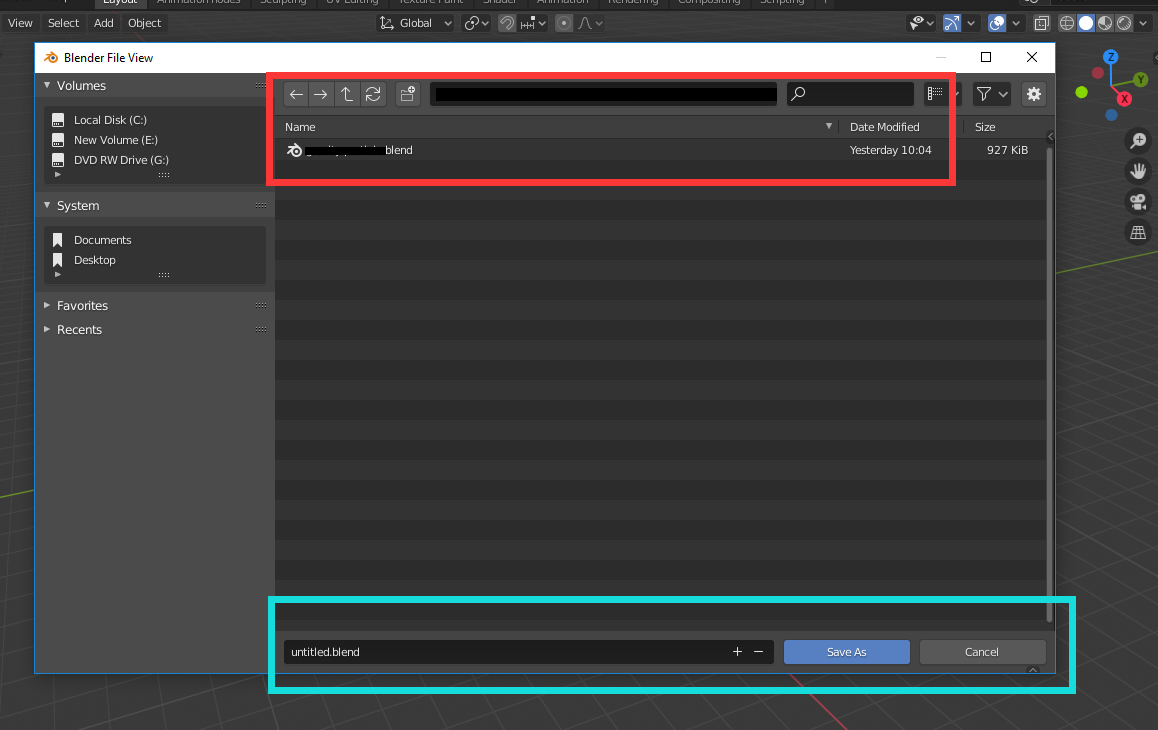Create a new folder
This screenshot has width=1158, height=730.
408,94
